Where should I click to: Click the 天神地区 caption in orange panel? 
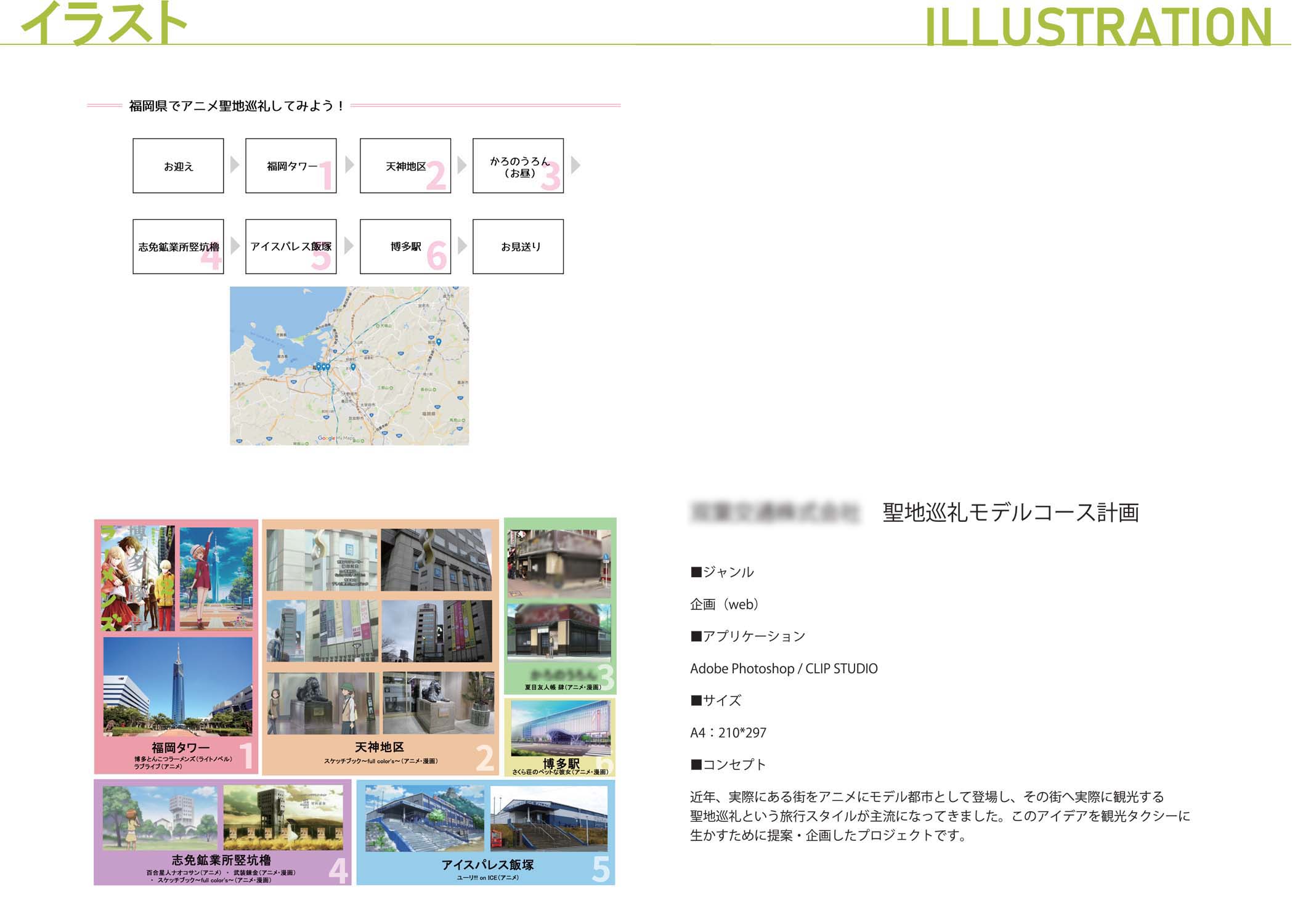pyautogui.click(x=379, y=747)
